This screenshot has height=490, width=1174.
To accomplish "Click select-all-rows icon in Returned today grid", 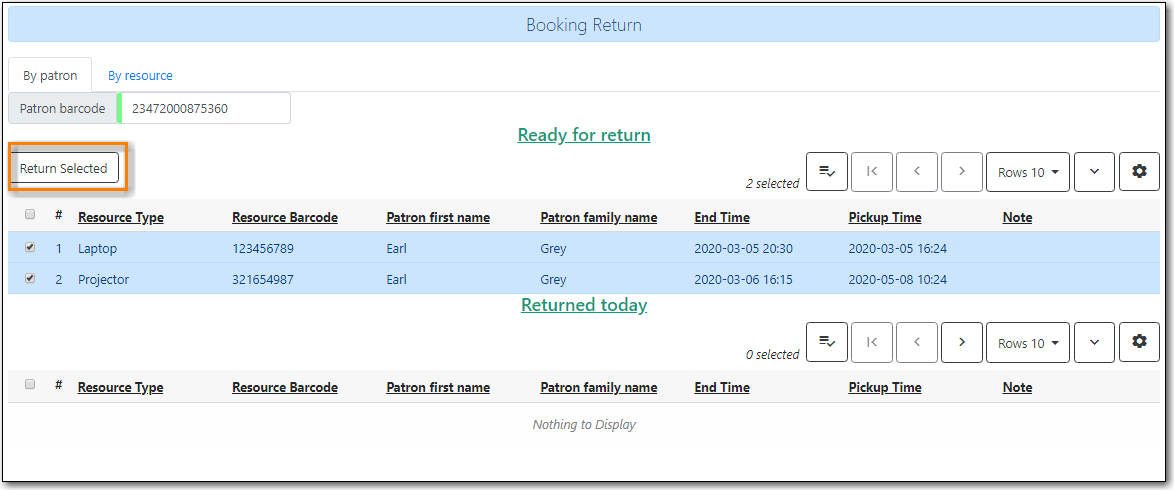I will [x=827, y=342].
